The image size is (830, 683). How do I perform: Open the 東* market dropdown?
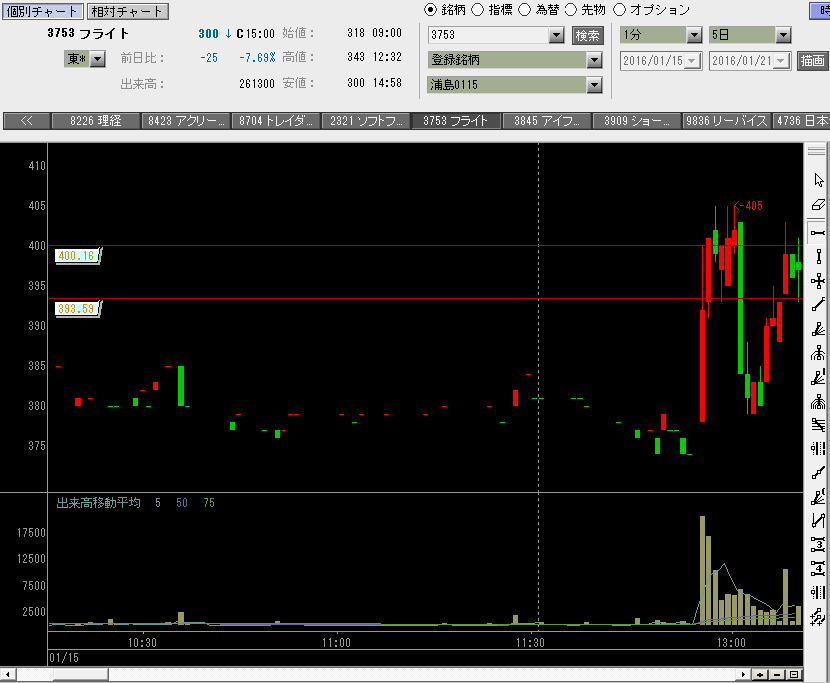(x=97, y=59)
